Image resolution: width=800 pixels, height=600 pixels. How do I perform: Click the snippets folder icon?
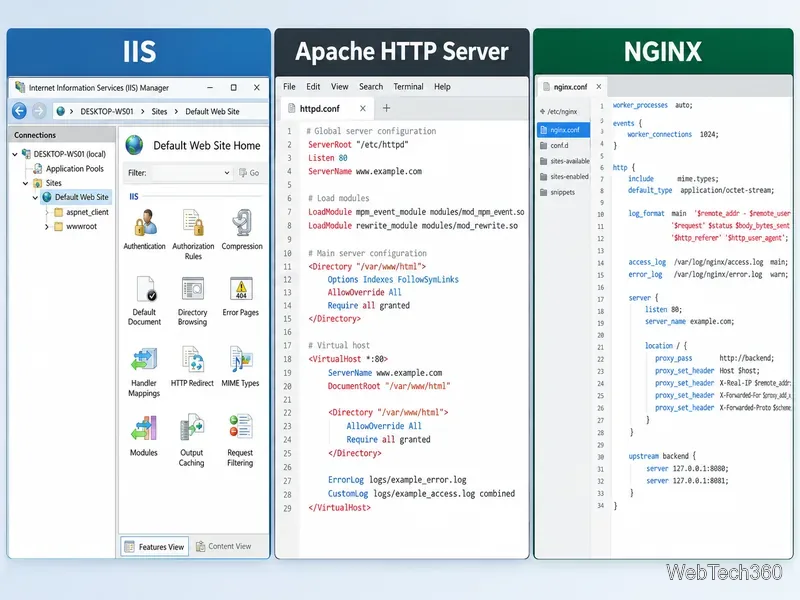point(543,192)
